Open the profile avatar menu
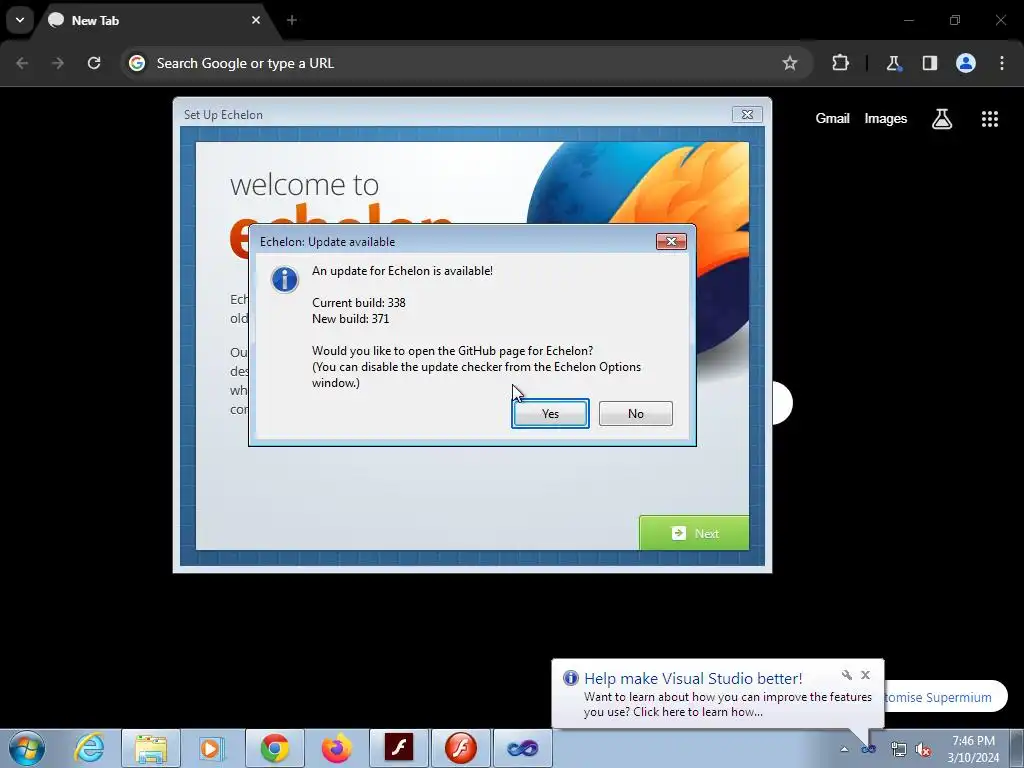Image resolution: width=1024 pixels, height=768 pixels. tap(966, 63)
